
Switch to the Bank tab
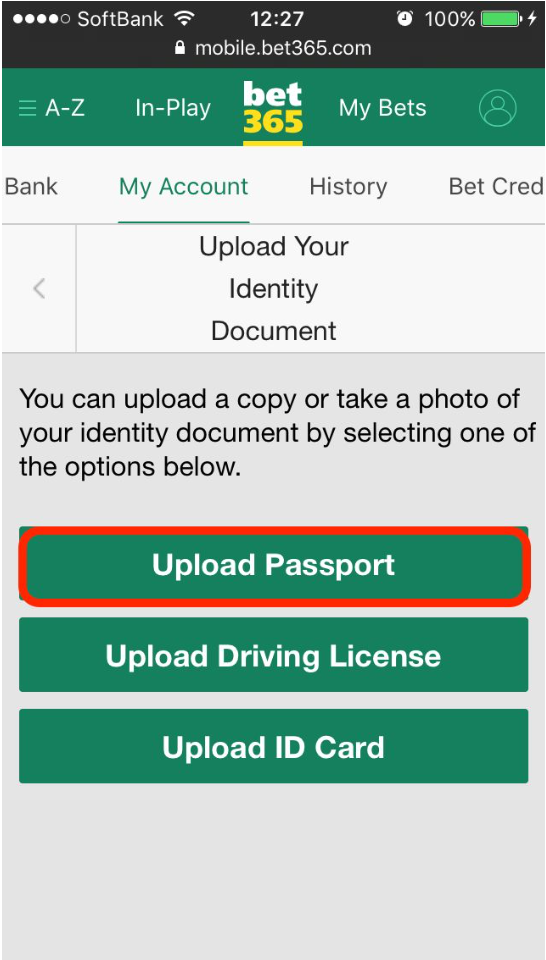pos(31,187)
